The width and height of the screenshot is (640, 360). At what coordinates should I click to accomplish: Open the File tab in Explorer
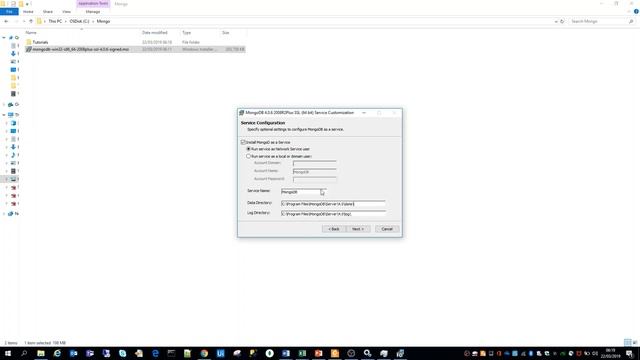tap(9, 12)
